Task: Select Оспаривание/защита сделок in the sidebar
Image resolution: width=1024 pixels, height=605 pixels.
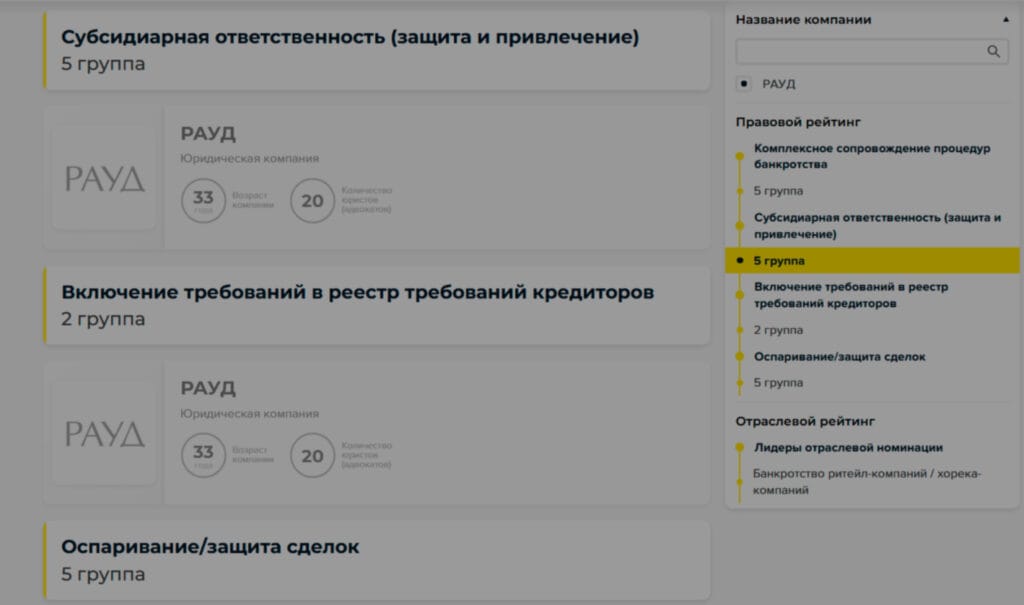Action: [839, 357]
